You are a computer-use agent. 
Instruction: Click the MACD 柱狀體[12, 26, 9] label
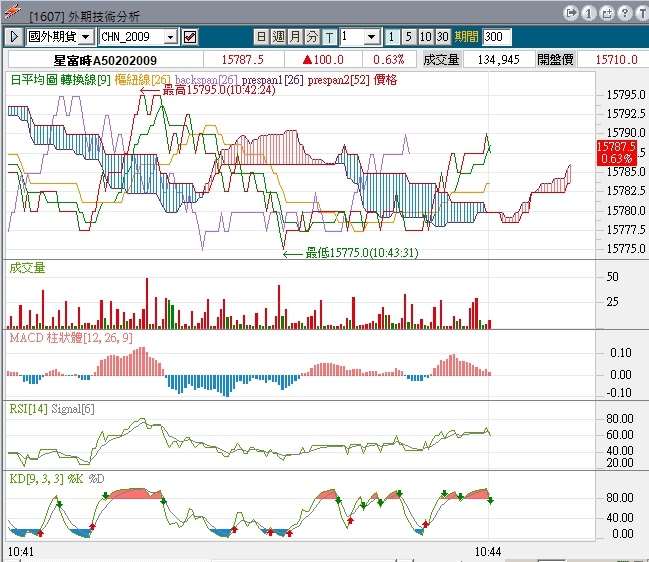[71, 338]
